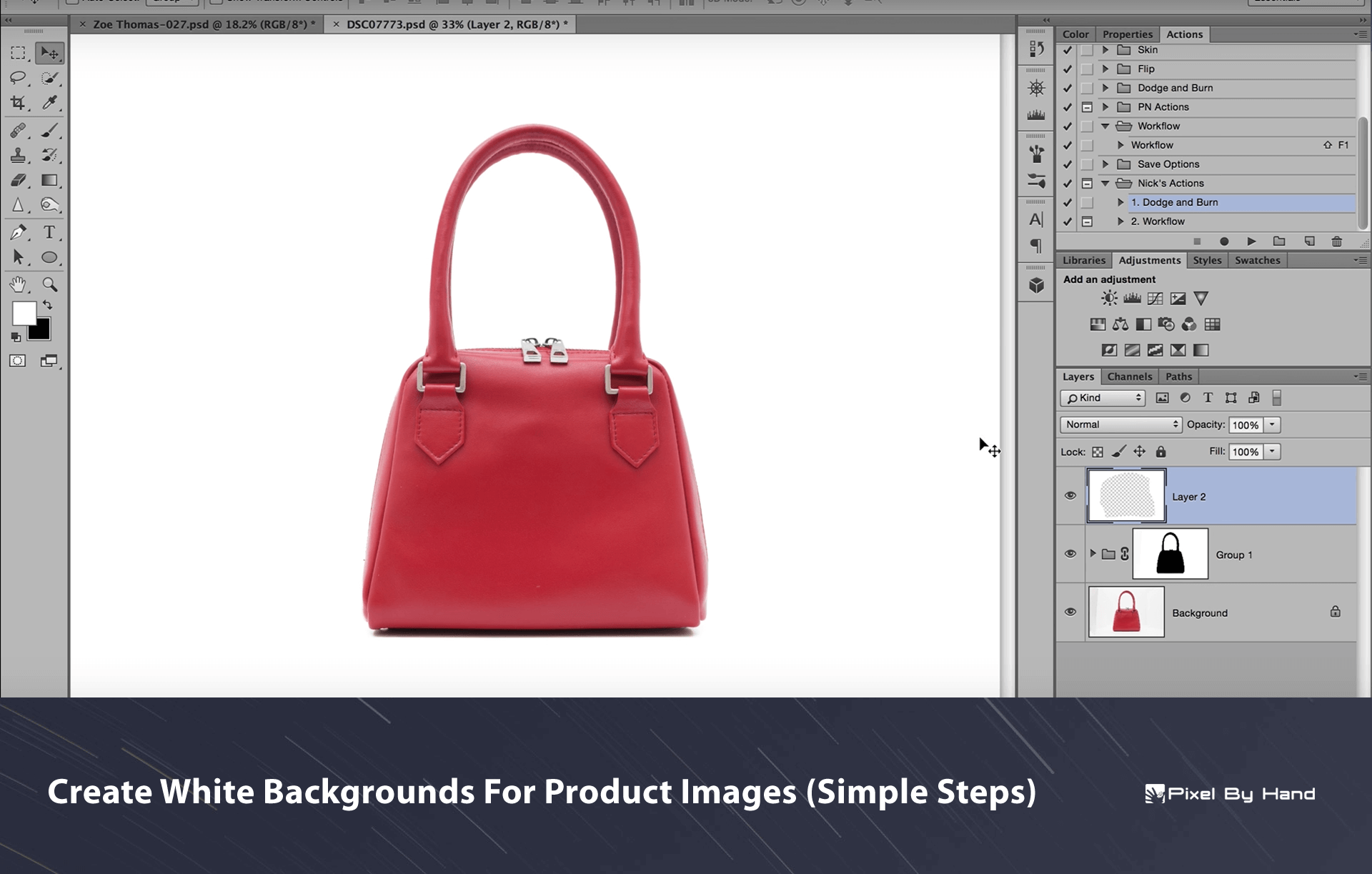Expand the Dodge and Burn action folder
Viewport: 1372px width, 874px height.
click(1105, 88)
